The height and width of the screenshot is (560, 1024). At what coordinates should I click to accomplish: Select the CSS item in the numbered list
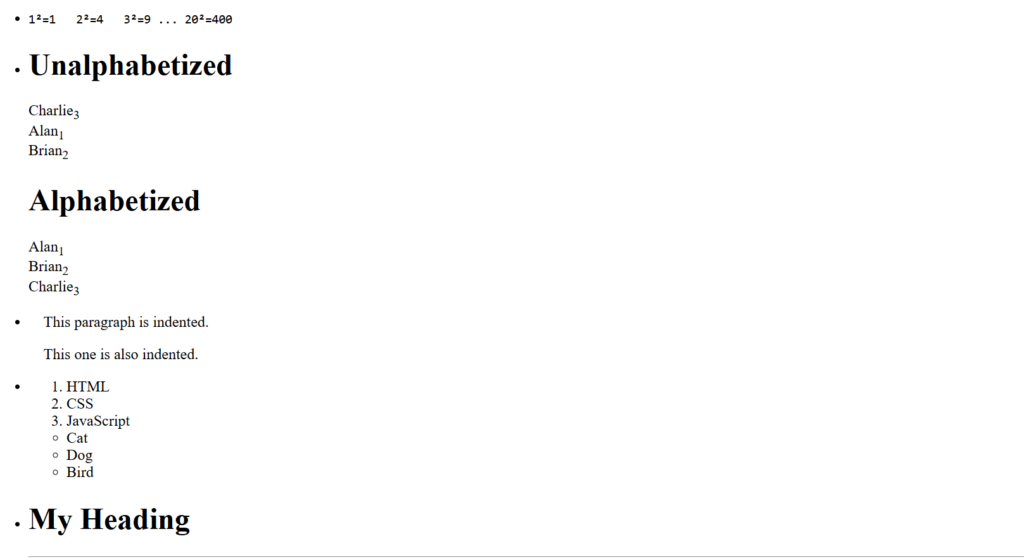pyautogui.click(x=80, y=404)
